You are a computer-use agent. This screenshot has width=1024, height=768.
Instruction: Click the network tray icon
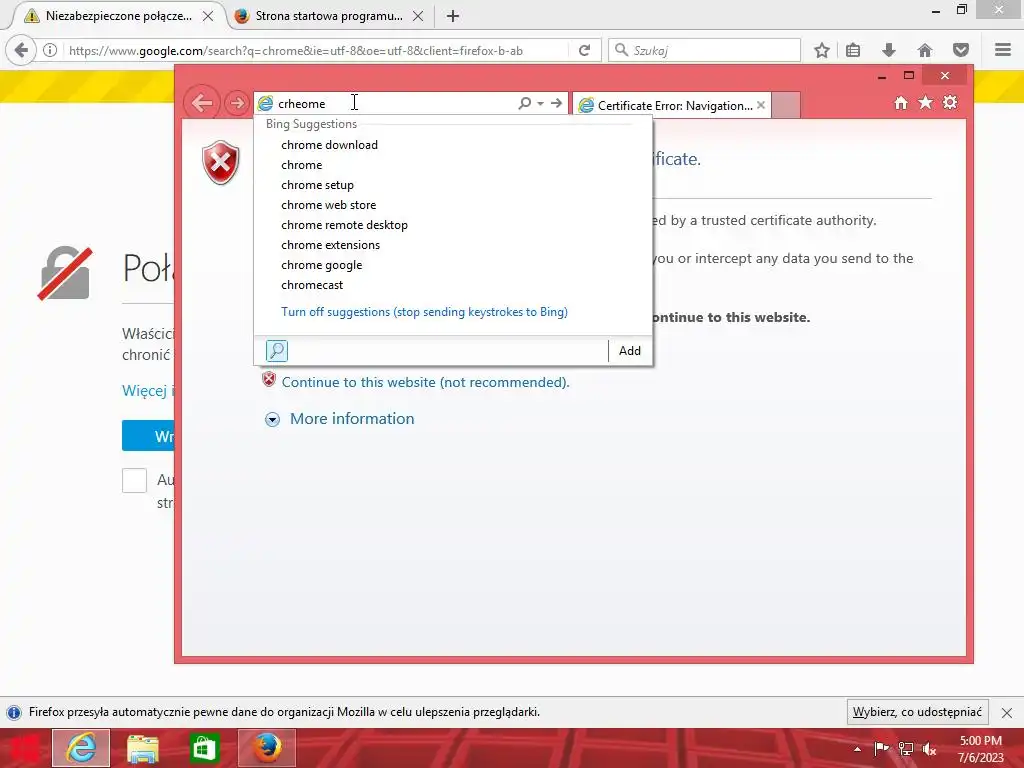[x=906, y=749]
